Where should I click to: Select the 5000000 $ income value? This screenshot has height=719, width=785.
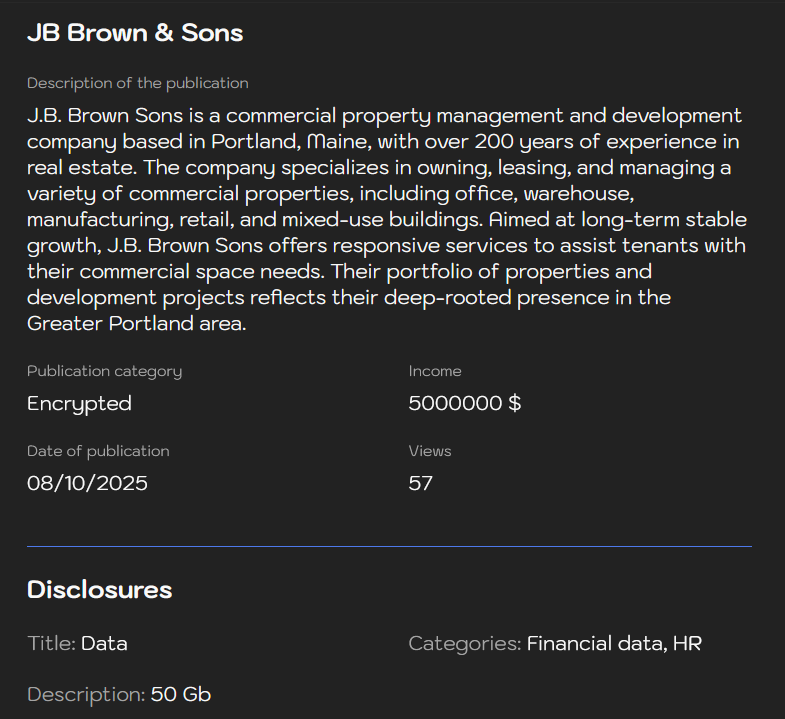pyautogui.click(x=465, y=404)
